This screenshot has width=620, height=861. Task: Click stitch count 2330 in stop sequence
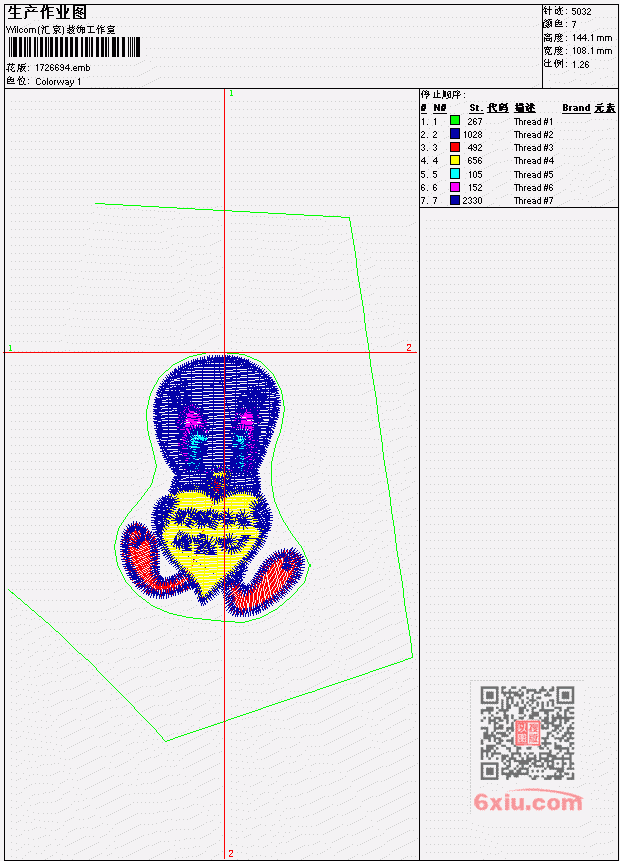[472, 201]
